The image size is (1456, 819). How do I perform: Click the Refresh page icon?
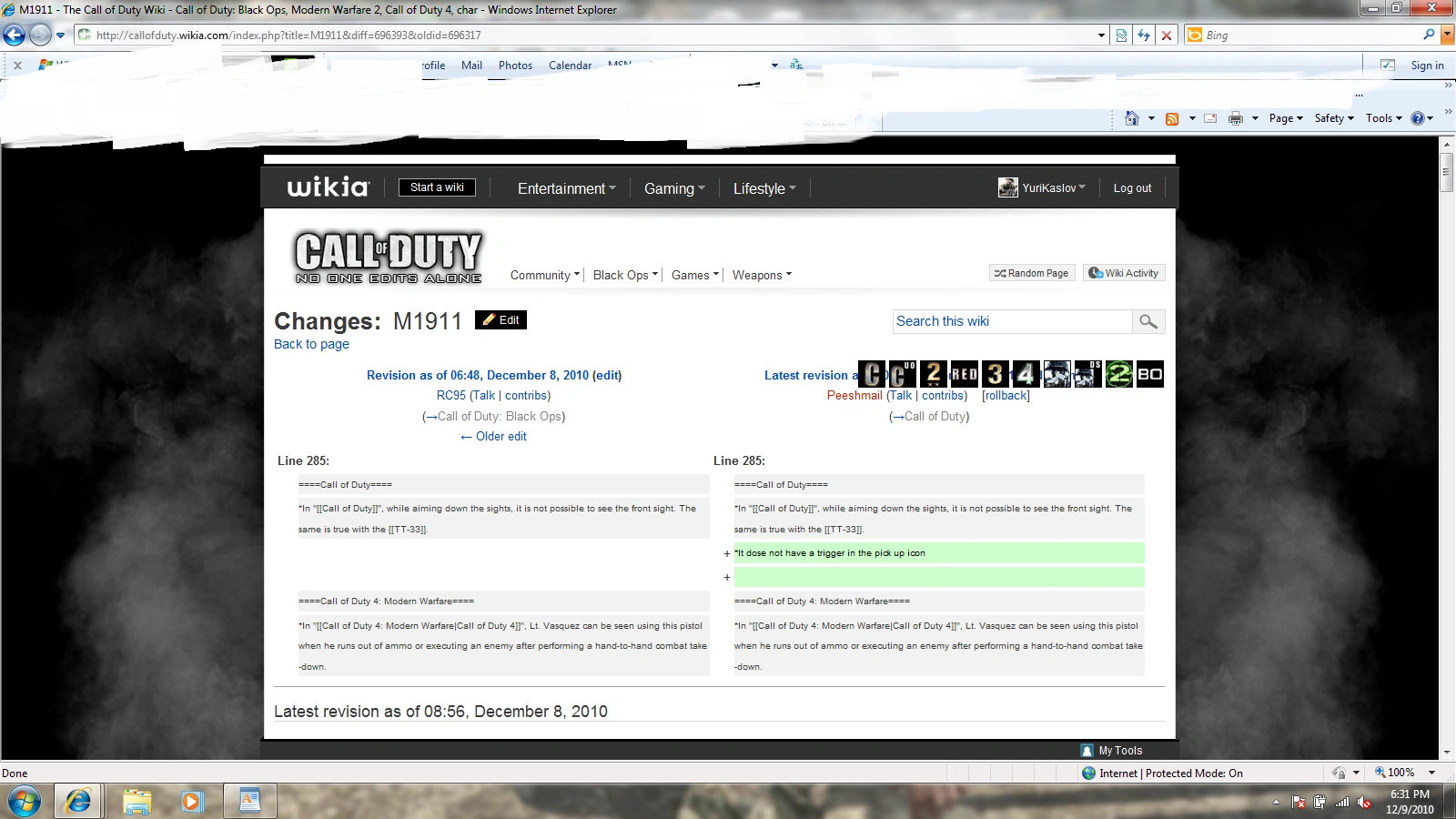click(x=1144, y=35)
